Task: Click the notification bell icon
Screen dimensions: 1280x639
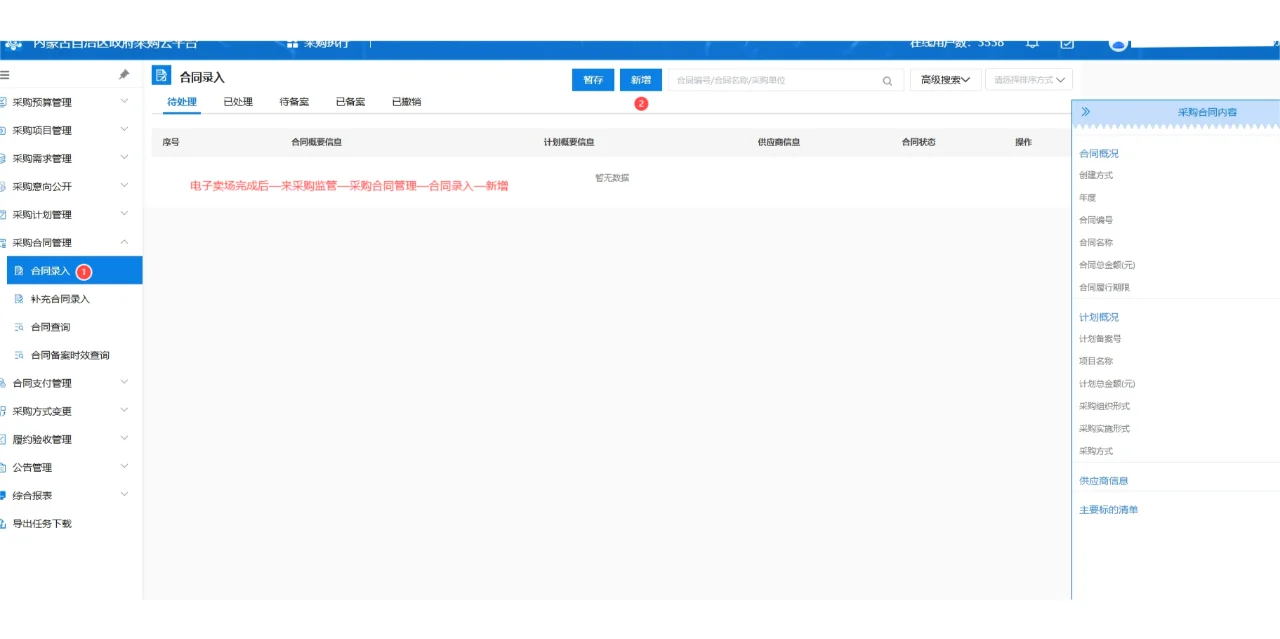Action: [1032, 44]
